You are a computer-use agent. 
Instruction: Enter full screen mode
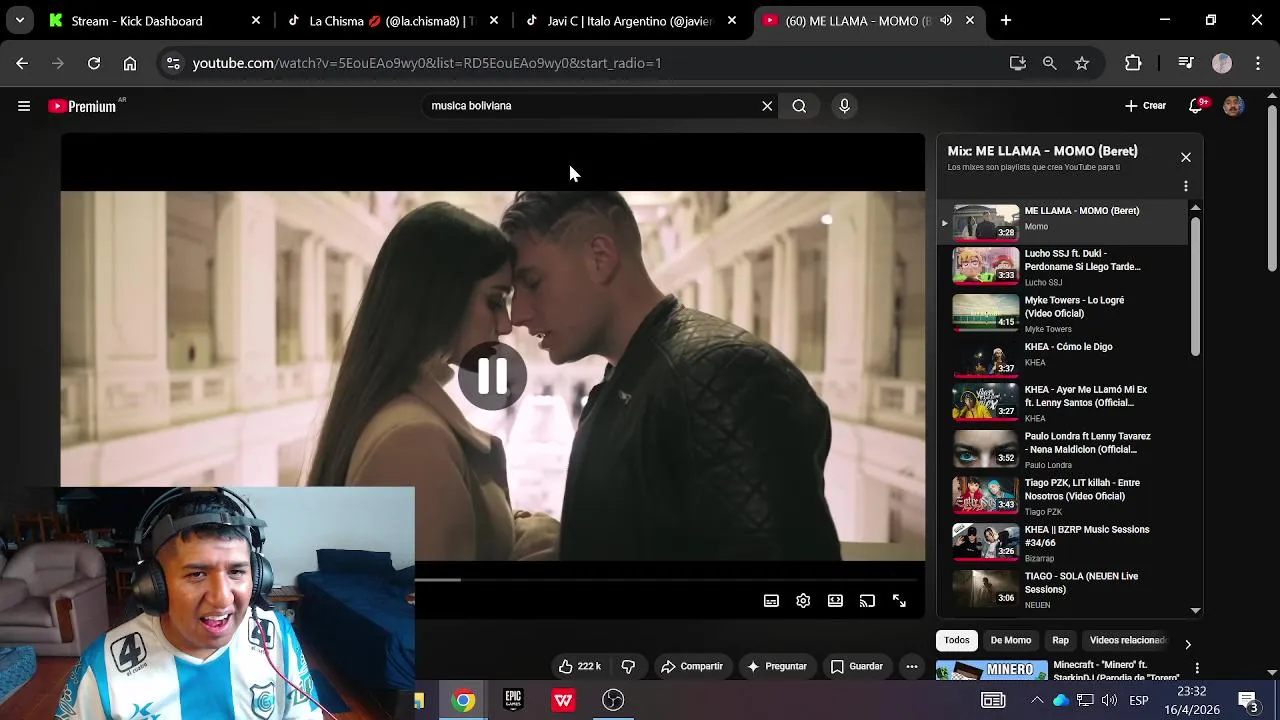pos(899,601)
